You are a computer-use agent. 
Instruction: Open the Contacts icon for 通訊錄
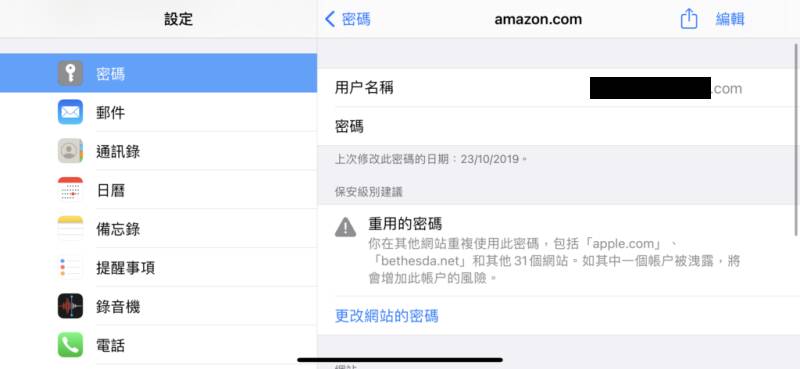(70, 151)
